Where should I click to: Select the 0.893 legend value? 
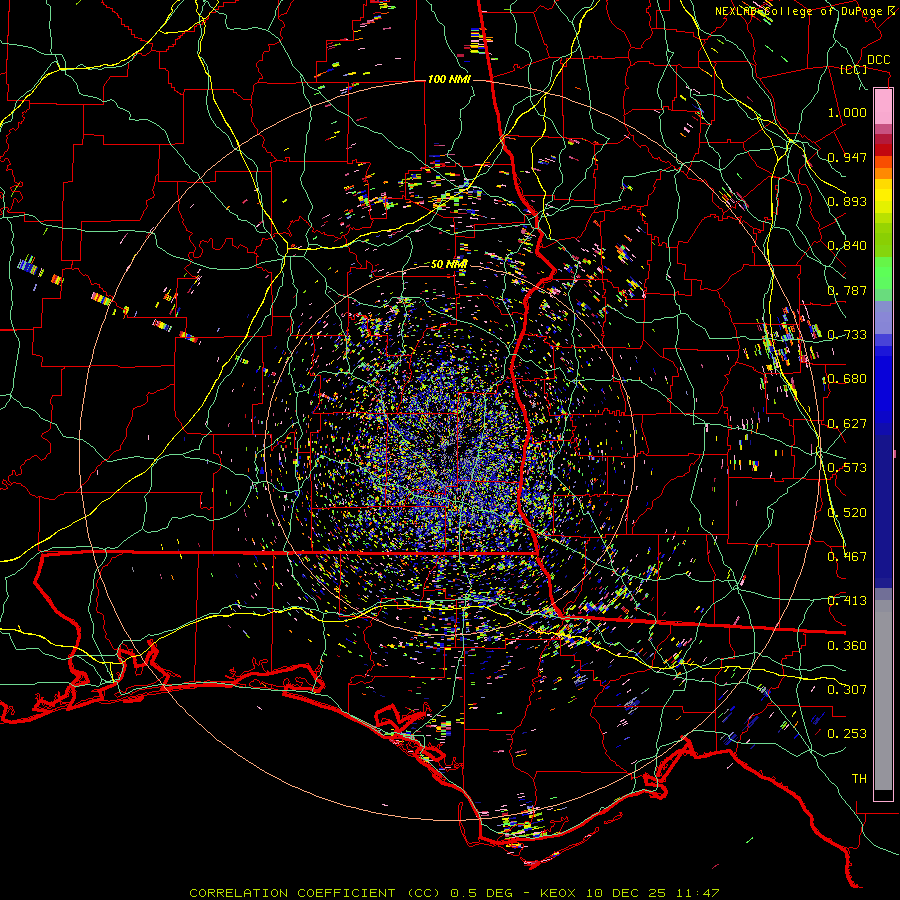tap(847, 201)
